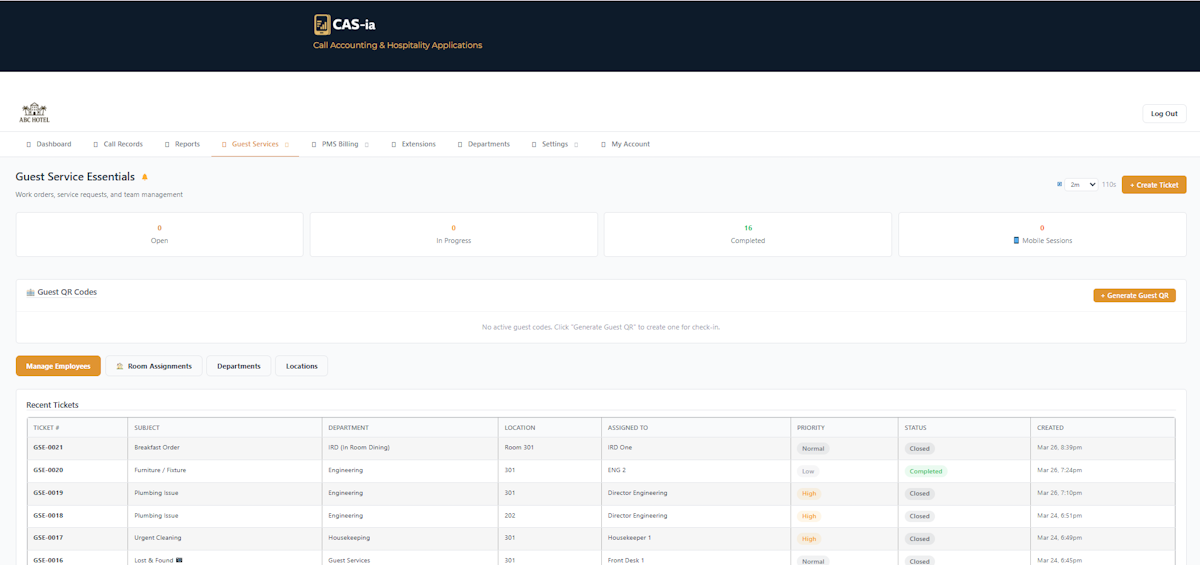The height and width of the screenshot is (565, 1200).
Task: Open ticket GSE-0021
Action: [x=48, y=447]
